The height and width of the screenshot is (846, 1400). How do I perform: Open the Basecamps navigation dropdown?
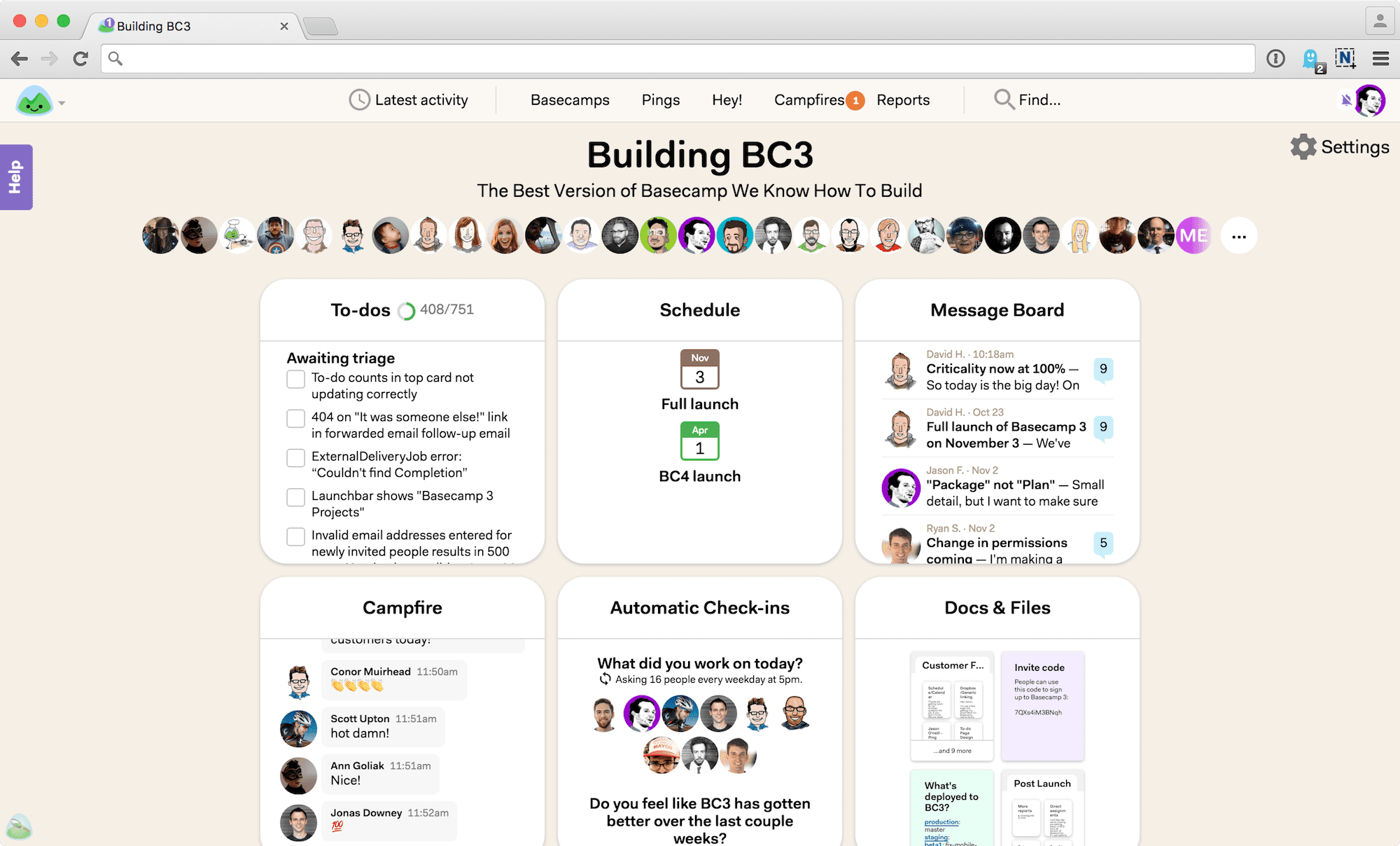click(570, 99)
